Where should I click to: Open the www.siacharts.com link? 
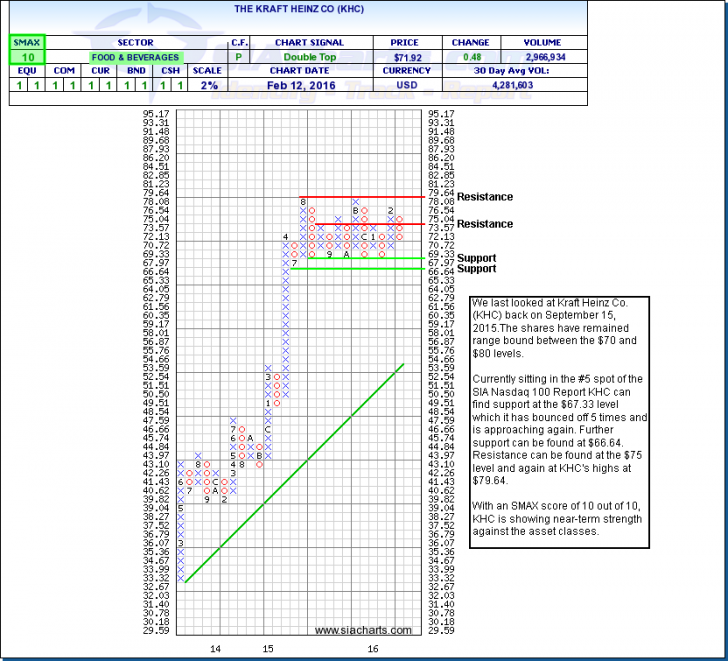point(363,630)
